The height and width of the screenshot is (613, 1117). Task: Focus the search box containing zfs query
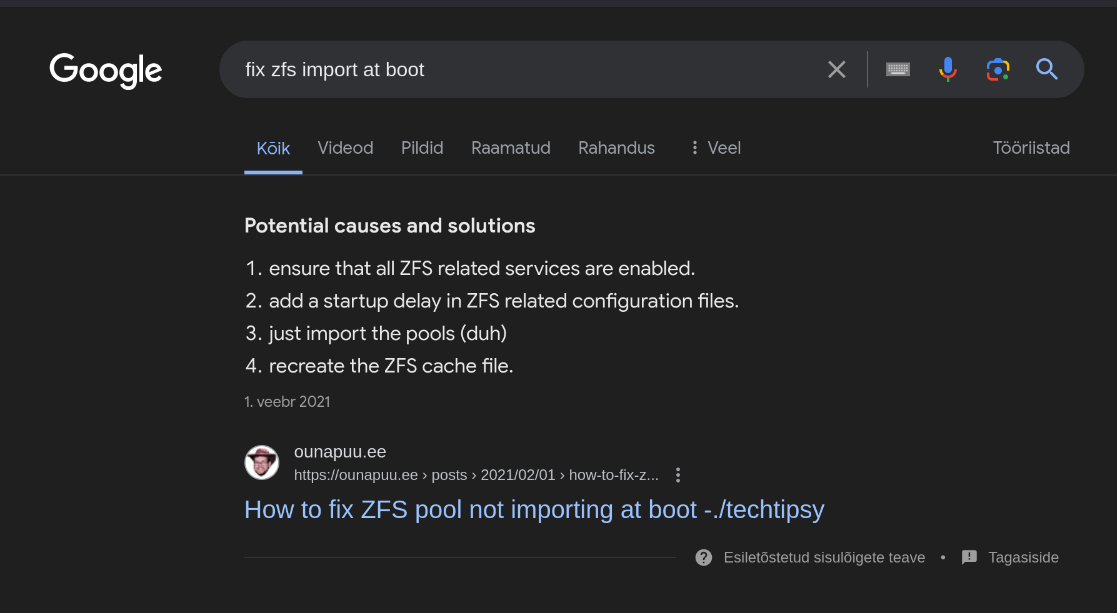[520, 69]
